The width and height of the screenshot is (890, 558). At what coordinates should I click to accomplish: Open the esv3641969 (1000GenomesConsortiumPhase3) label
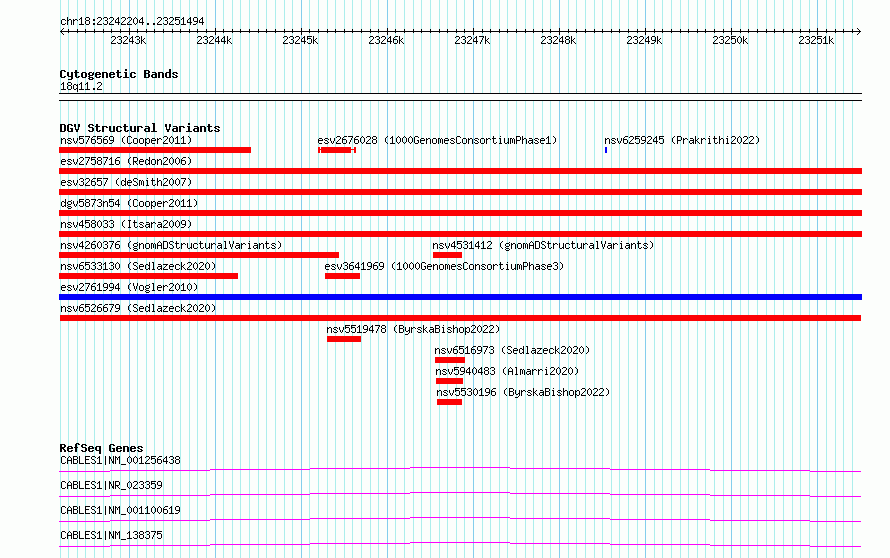(444, 266)
